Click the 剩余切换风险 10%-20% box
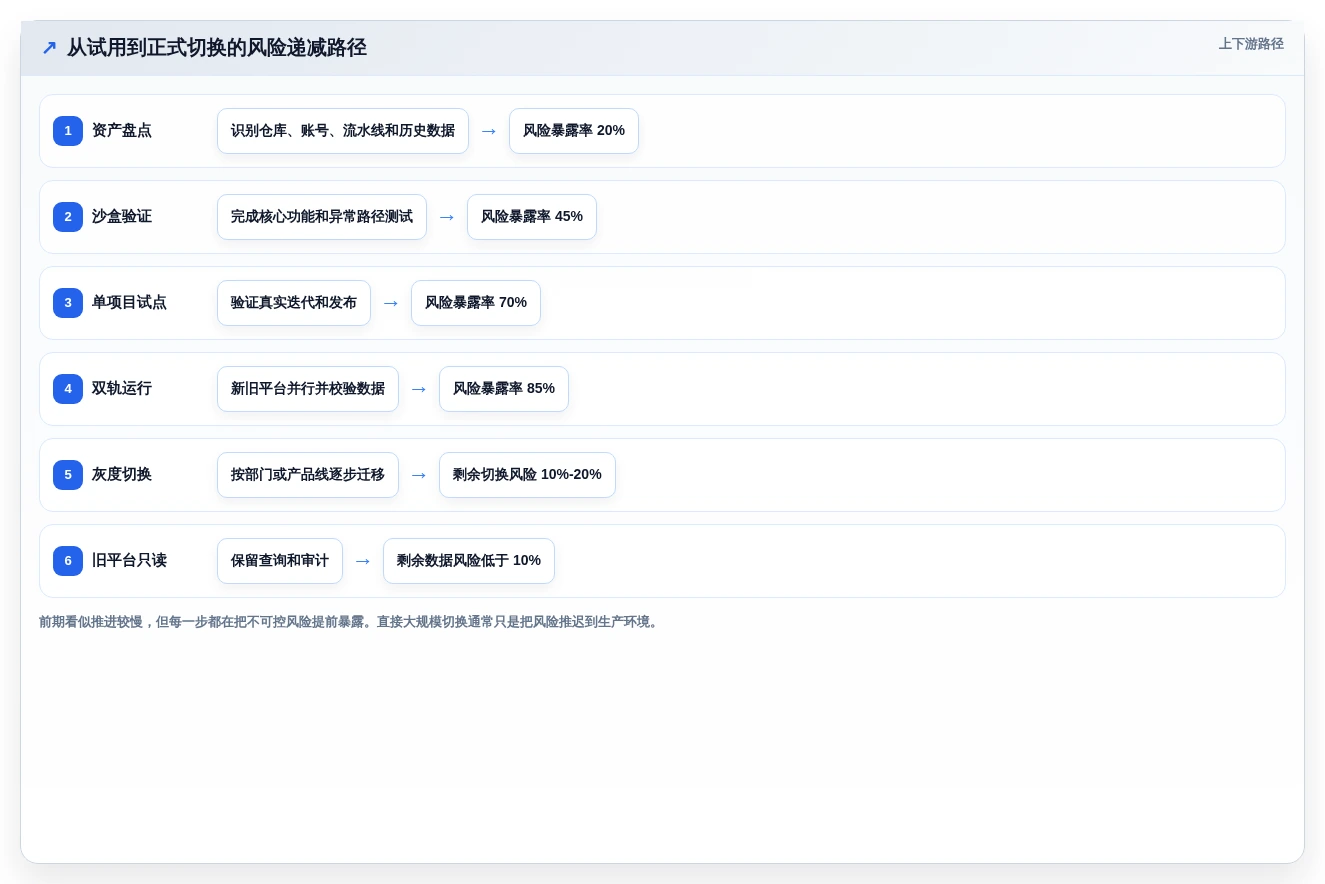This screenshot has height=884, width=1325. coord(527,475)
